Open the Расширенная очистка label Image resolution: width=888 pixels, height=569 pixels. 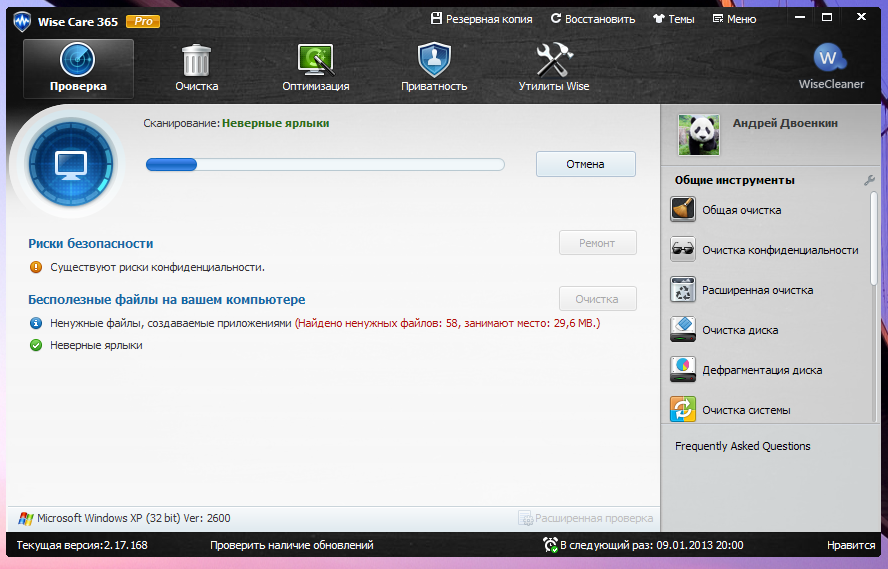click(x=758, y=290)
